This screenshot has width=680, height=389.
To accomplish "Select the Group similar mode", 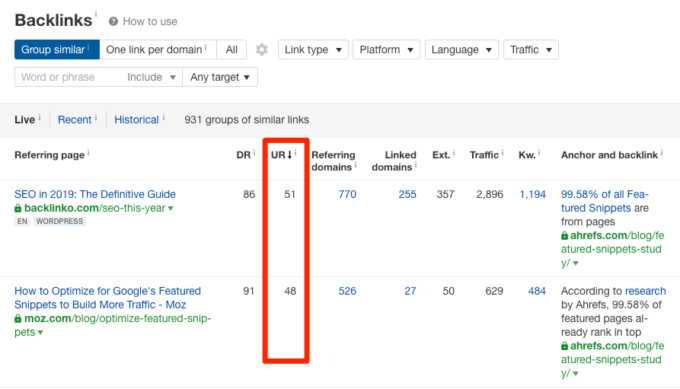I will coord(57,49).
